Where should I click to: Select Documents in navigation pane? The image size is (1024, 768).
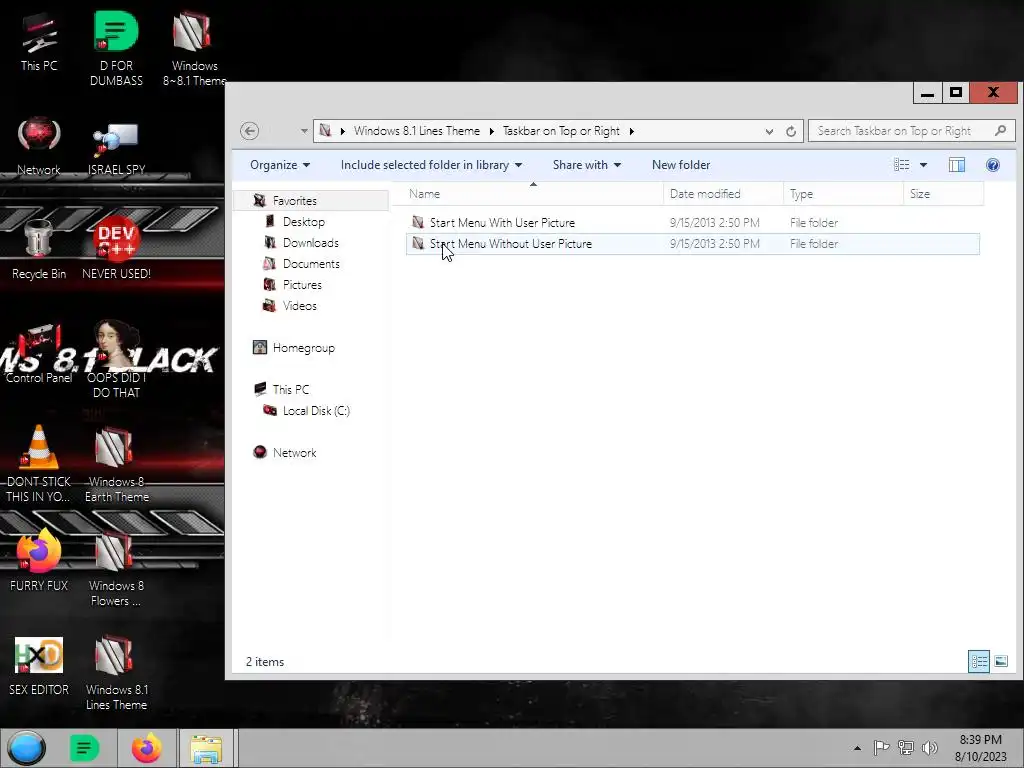click(x=312, y=264)
